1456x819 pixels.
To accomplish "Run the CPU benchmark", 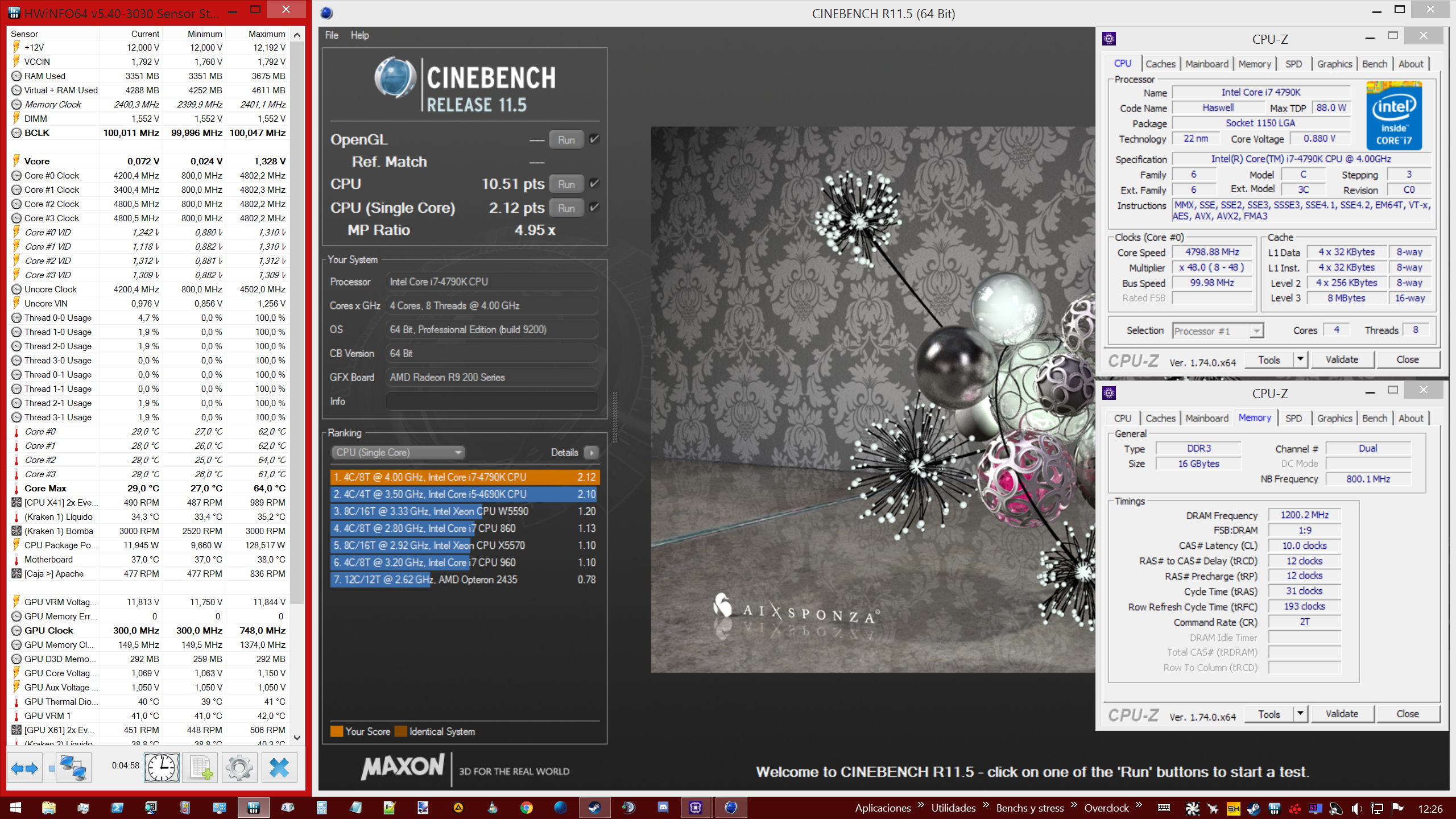I will tap(566, 184).
